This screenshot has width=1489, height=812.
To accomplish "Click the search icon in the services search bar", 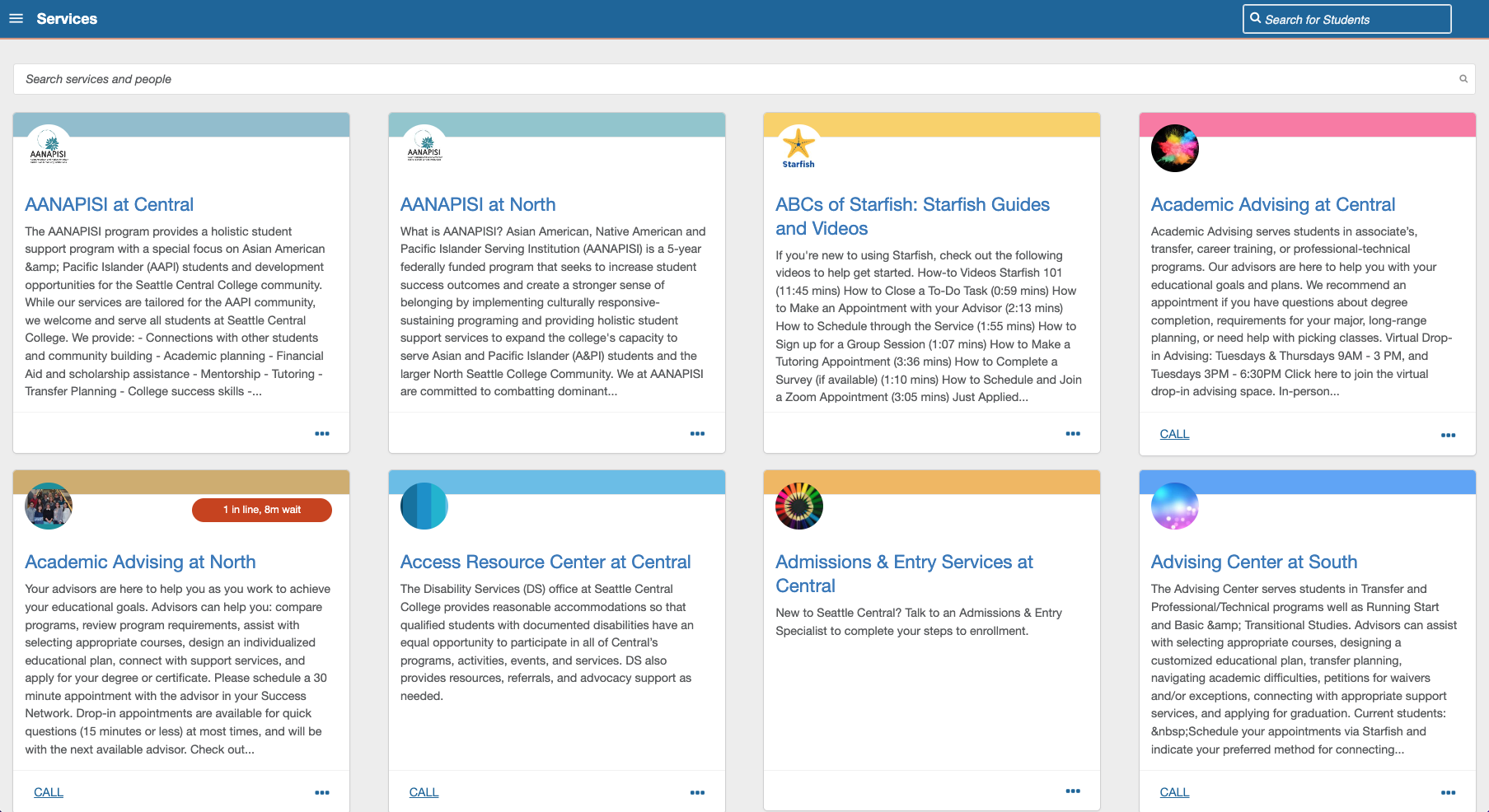I will (x=1463, y=79).
